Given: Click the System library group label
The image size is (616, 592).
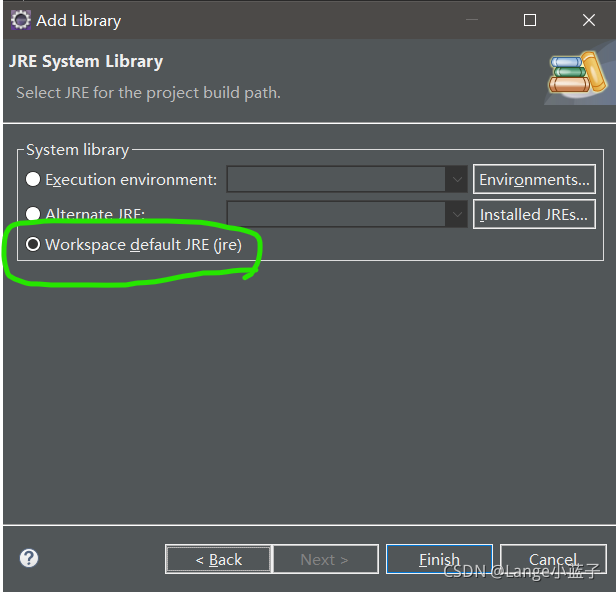Looking at the screenshot, I should pos(77,150).
